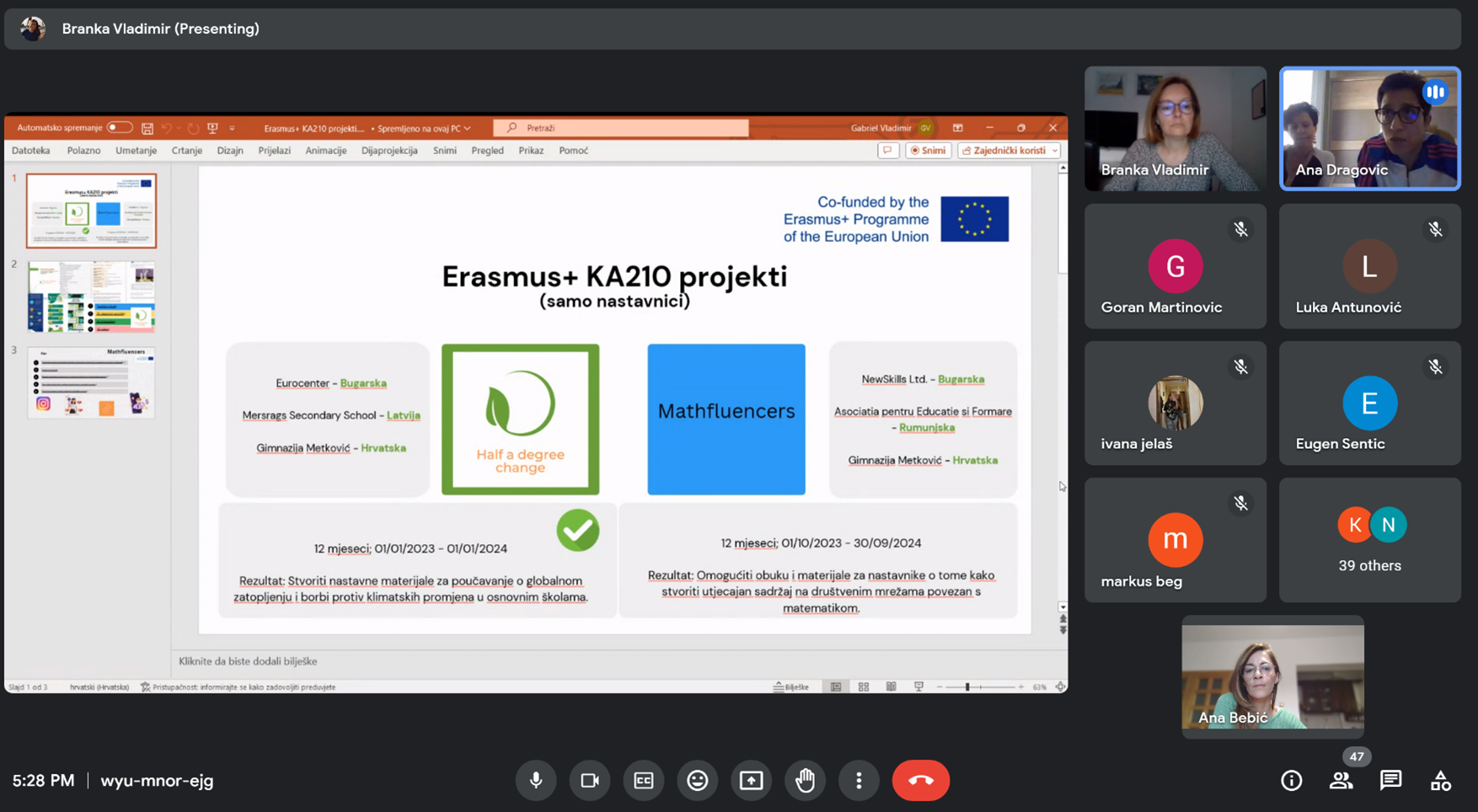Viewport: 1478px width, 812px height.
Task: Open file location dropdown beside Spremljeno na ovaj PC
Action: pos(468,128)
